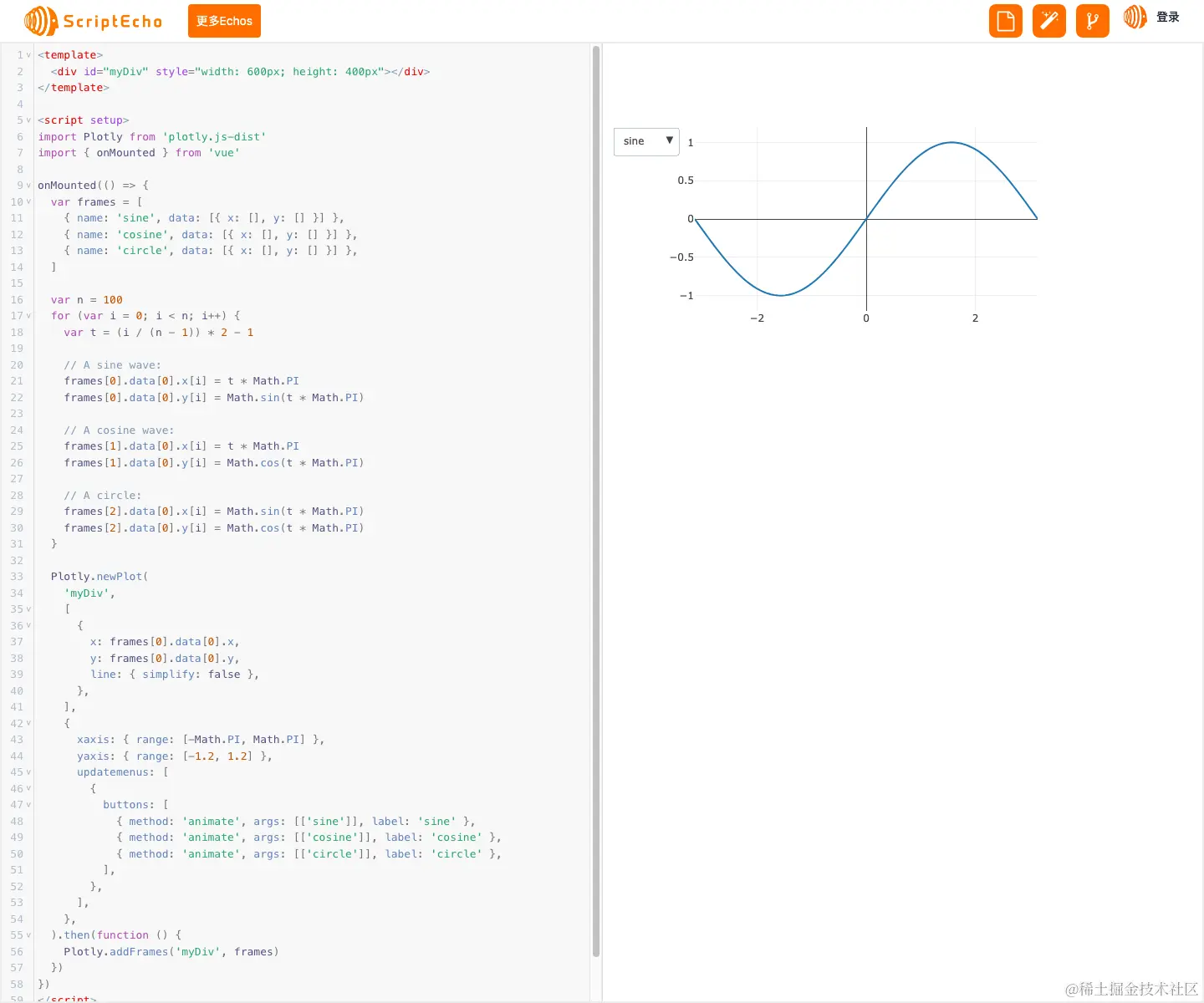Viewport: 1204px width, 1003px height.
Task: Collapse the then function fold at line 55
Action: coord(28,935)
